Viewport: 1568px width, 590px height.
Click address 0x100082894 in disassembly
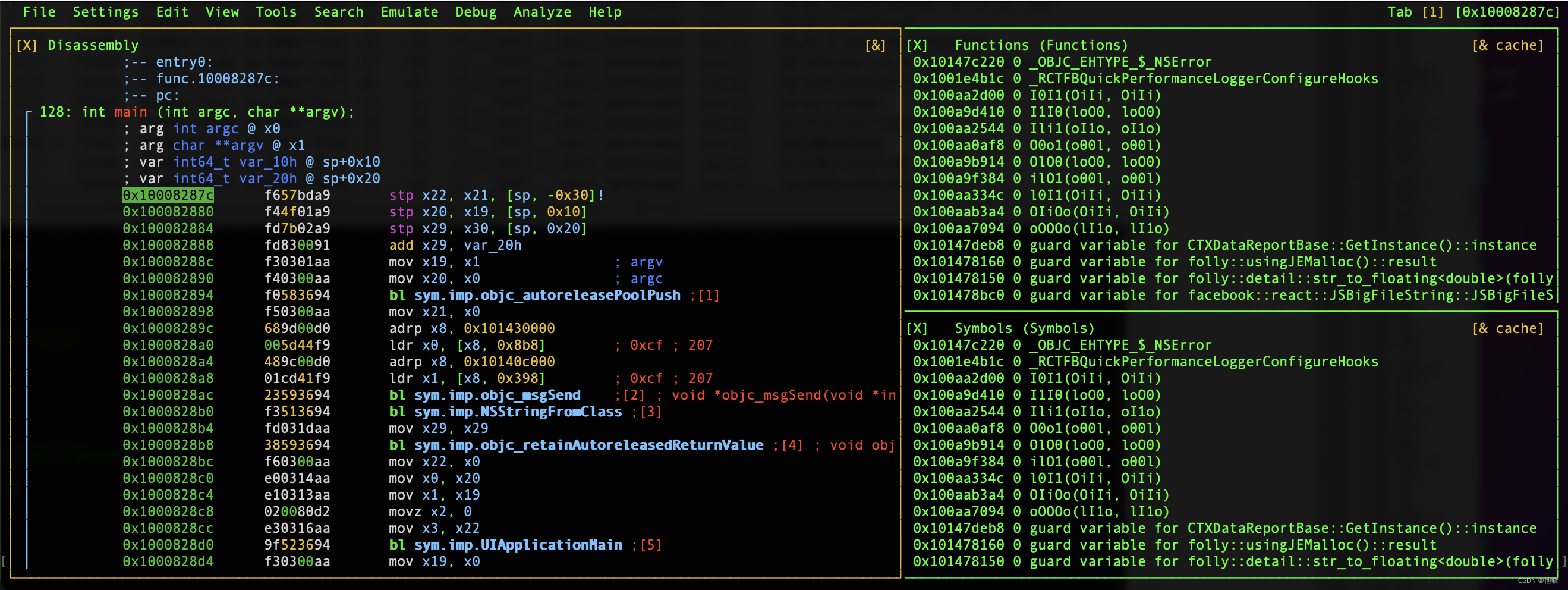168,294
